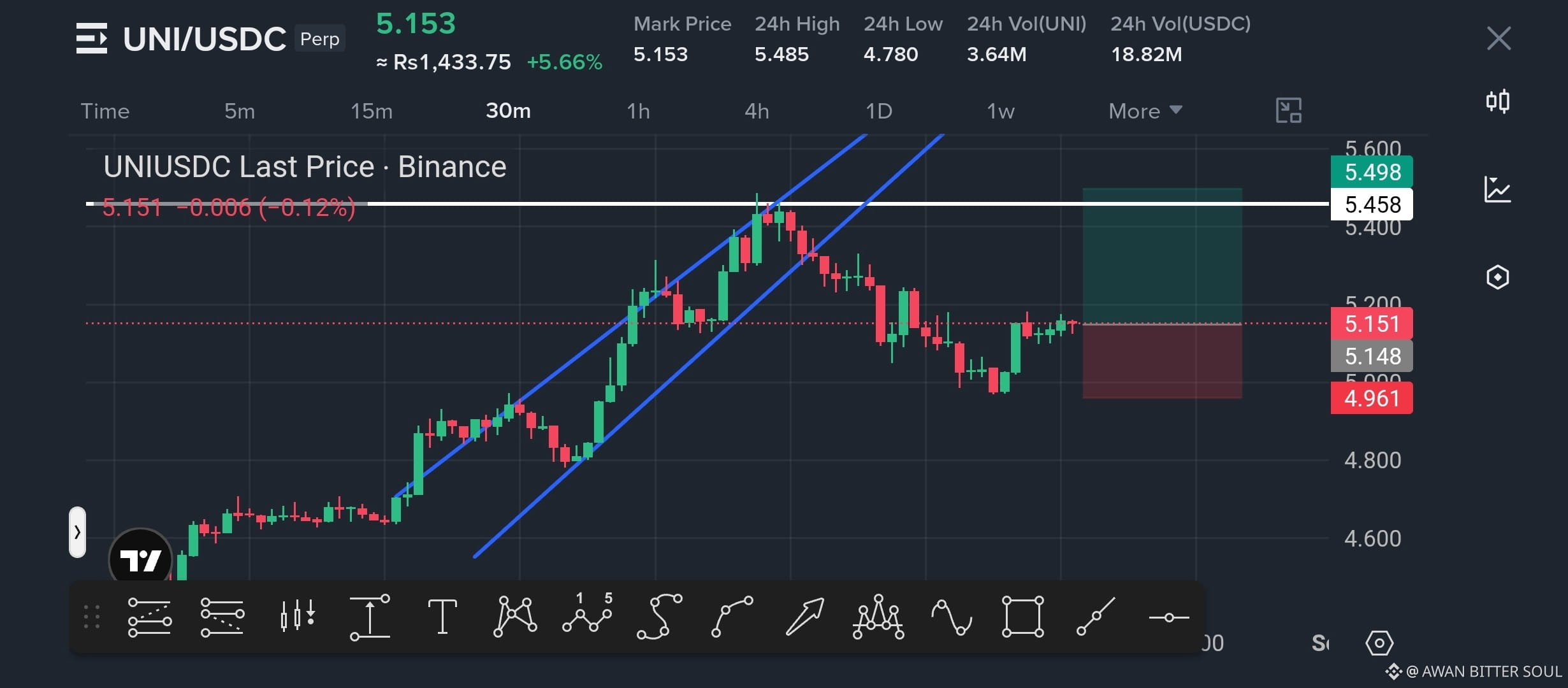This screenshot has width=1568, height=688.
Task: Open candlestick chart type icon
Action: [x=1498, y=101]
